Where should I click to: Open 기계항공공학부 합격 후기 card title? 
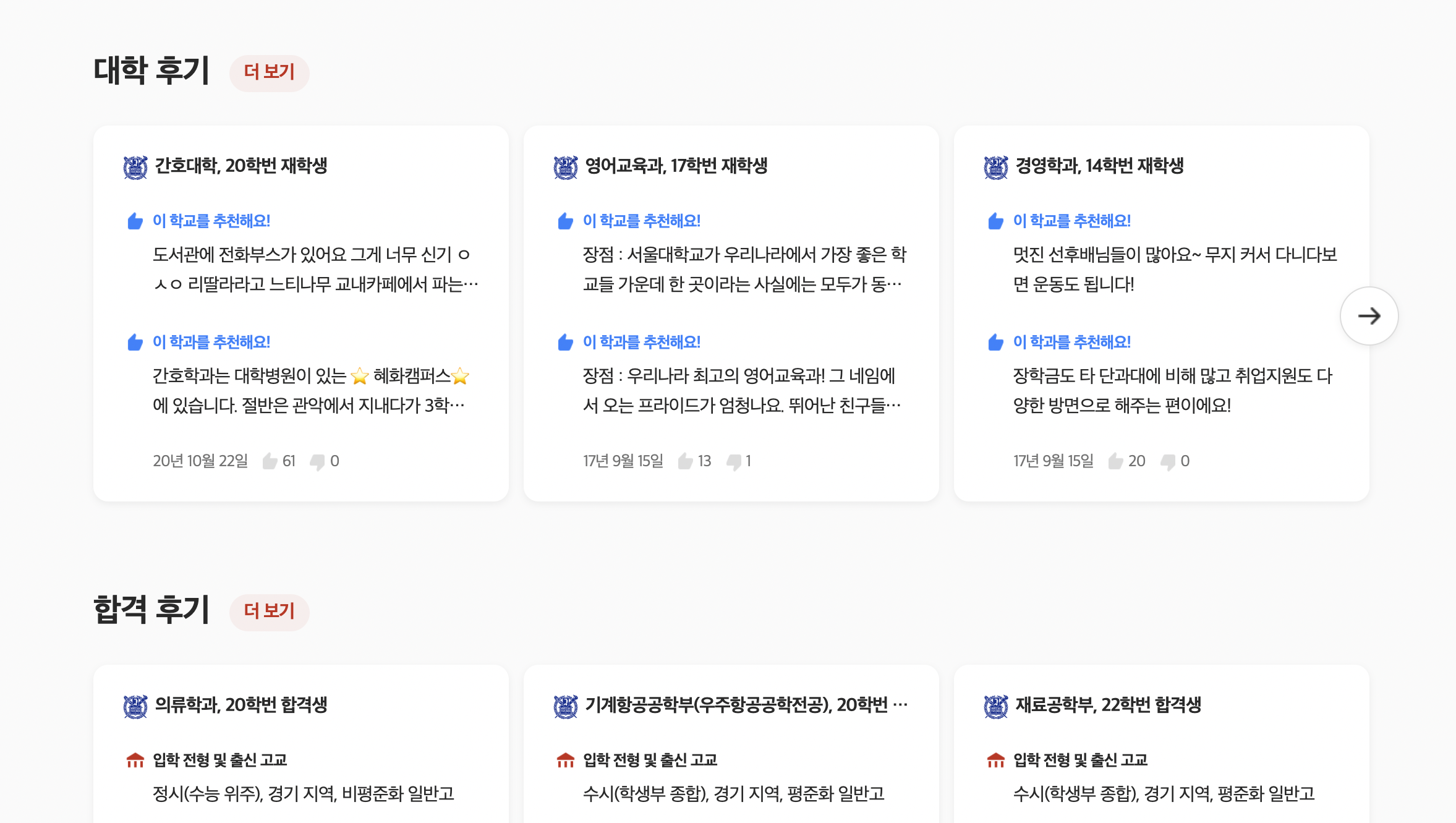coord(746,705)
